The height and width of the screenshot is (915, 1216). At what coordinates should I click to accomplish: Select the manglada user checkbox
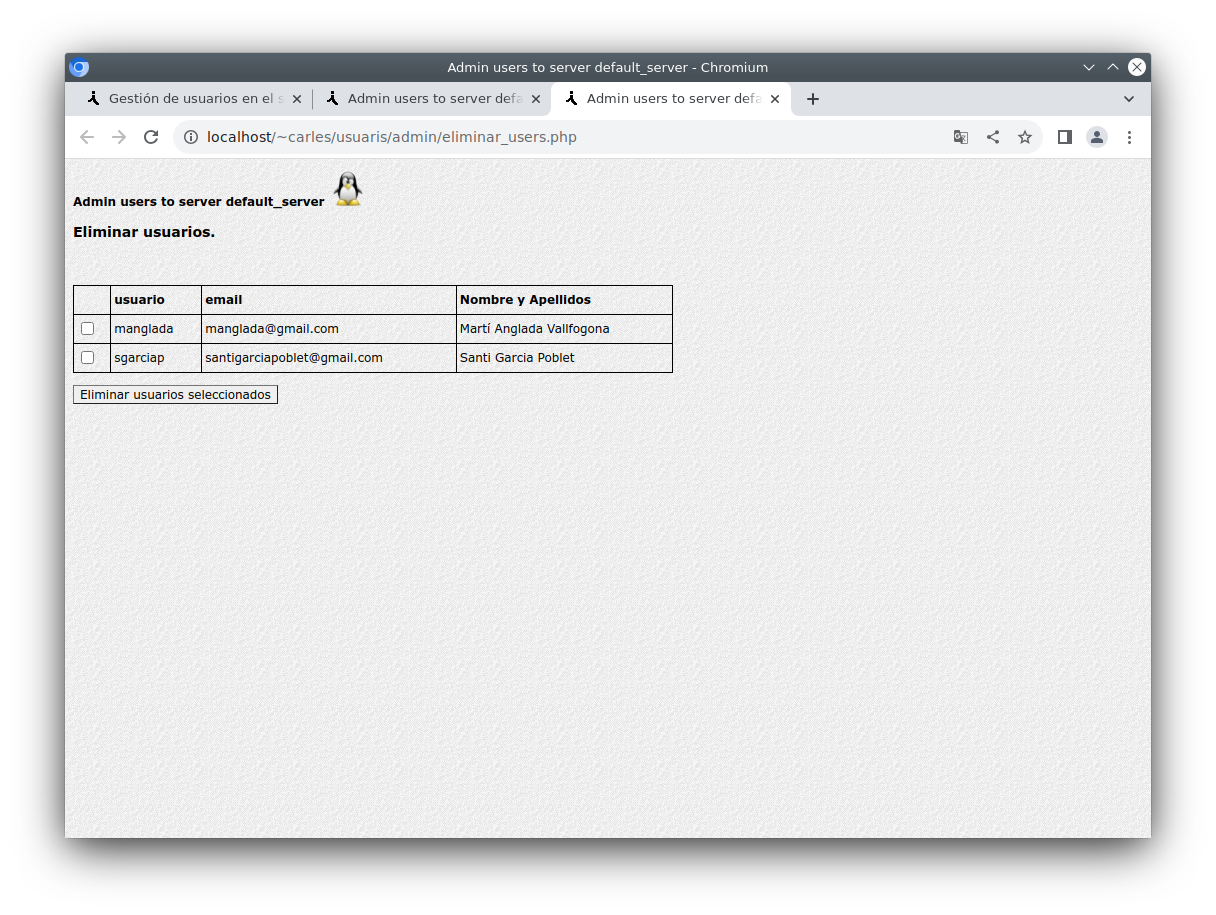[x=88, y=328]
